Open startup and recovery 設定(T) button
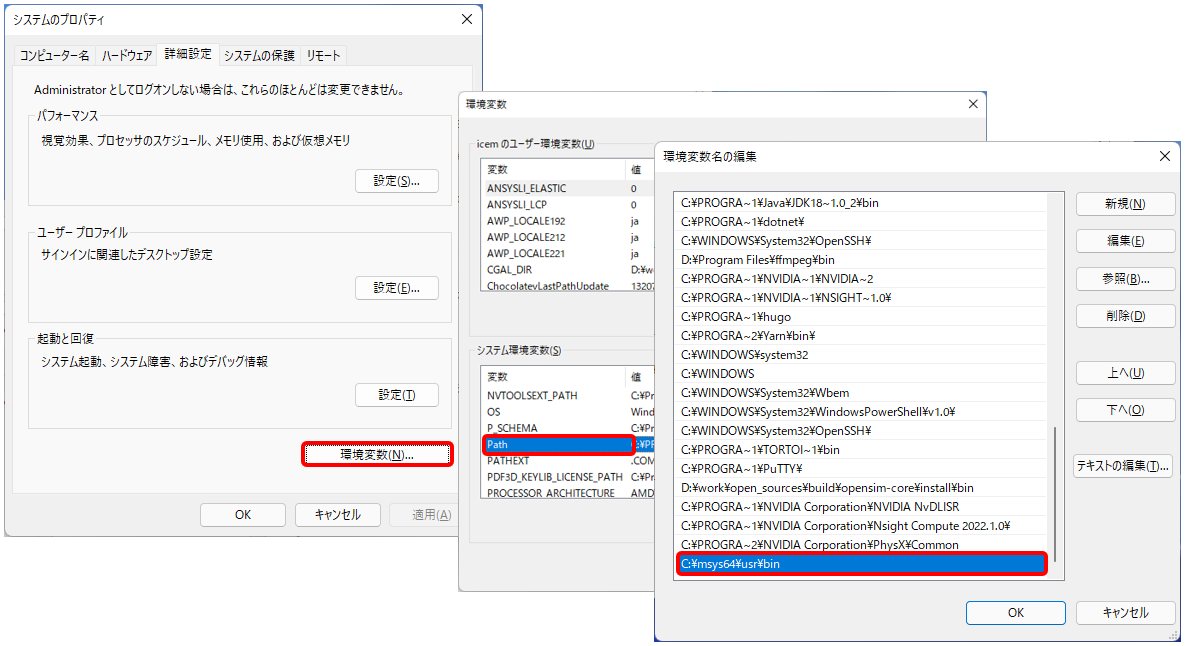The width and height of the screenshot is (1186, 646). [x=397, y=395]
